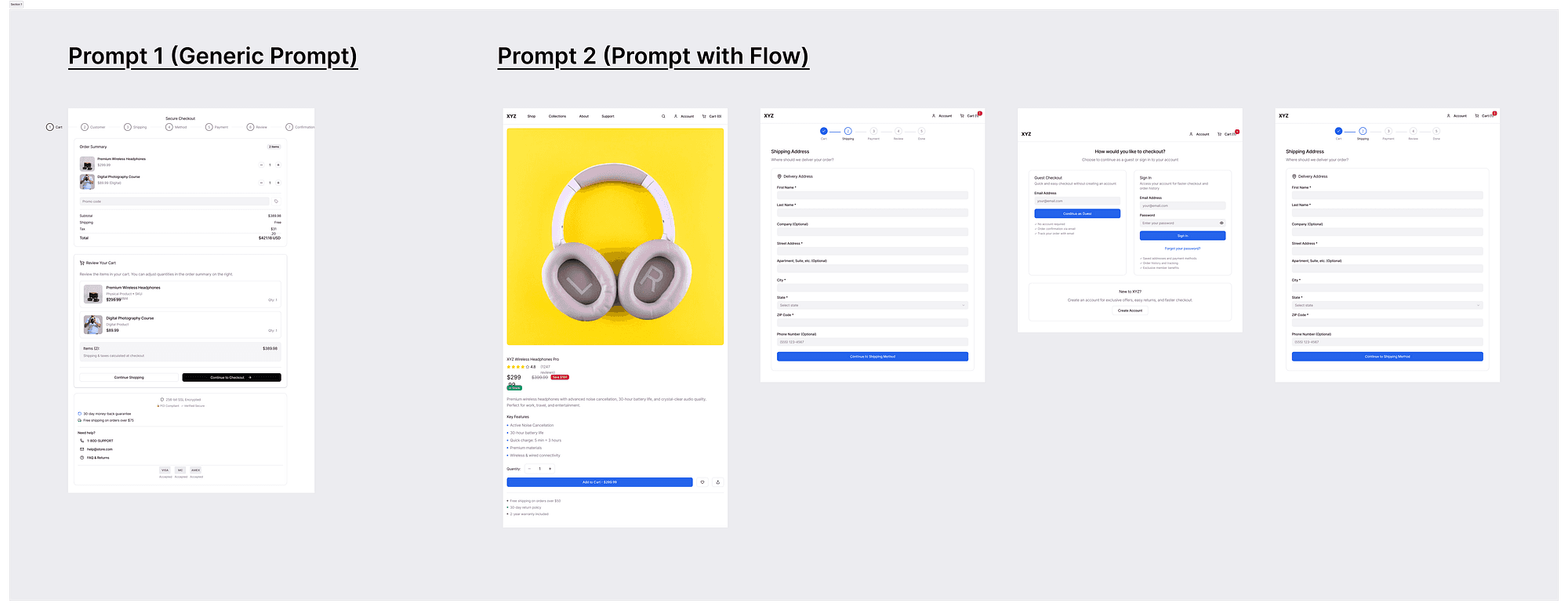
Task: Click the VISA card badge
Action: point(165,470)
